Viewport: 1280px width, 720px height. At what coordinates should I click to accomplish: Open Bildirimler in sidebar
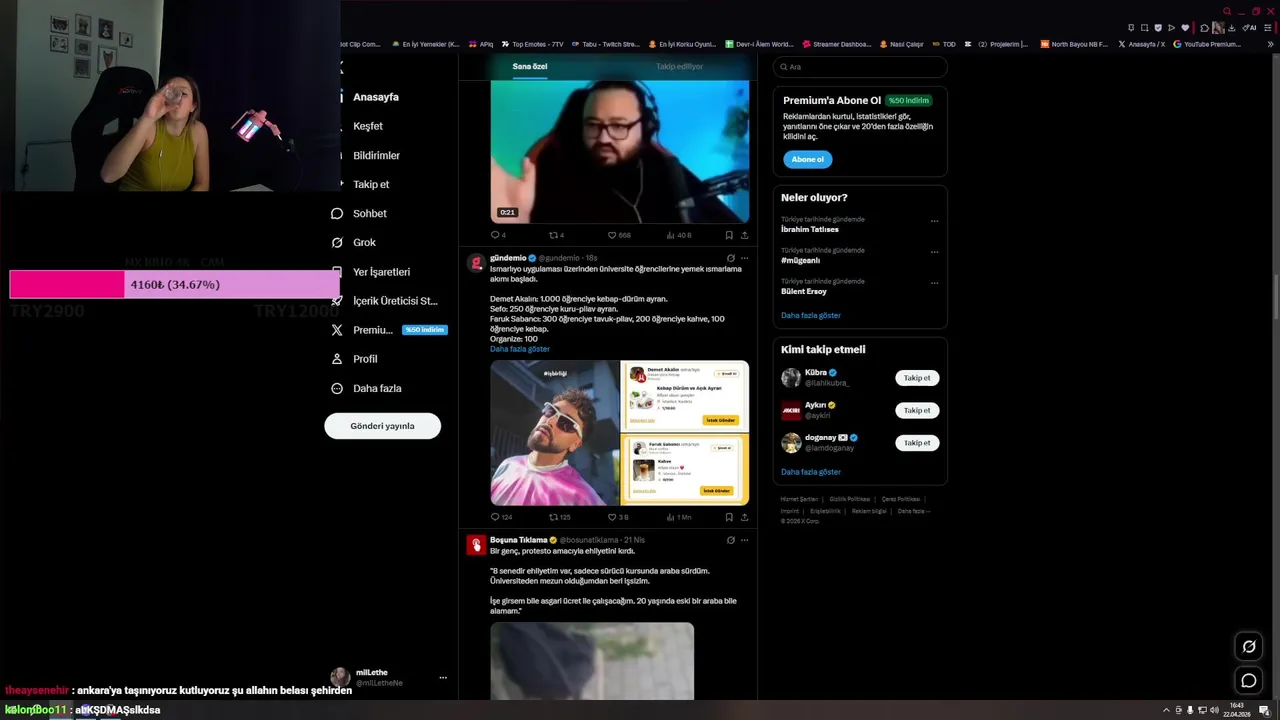coord(376,155)
